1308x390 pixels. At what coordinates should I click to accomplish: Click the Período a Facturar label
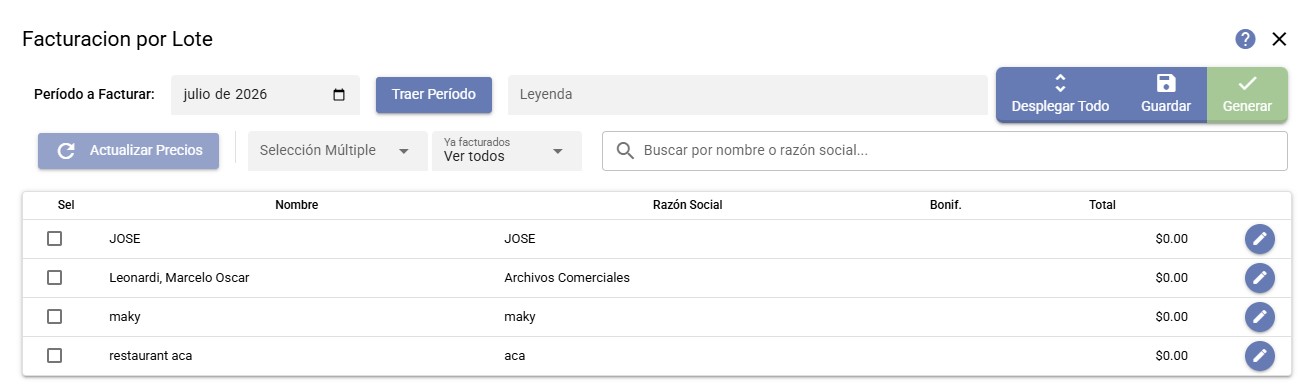tap(94, 95)
